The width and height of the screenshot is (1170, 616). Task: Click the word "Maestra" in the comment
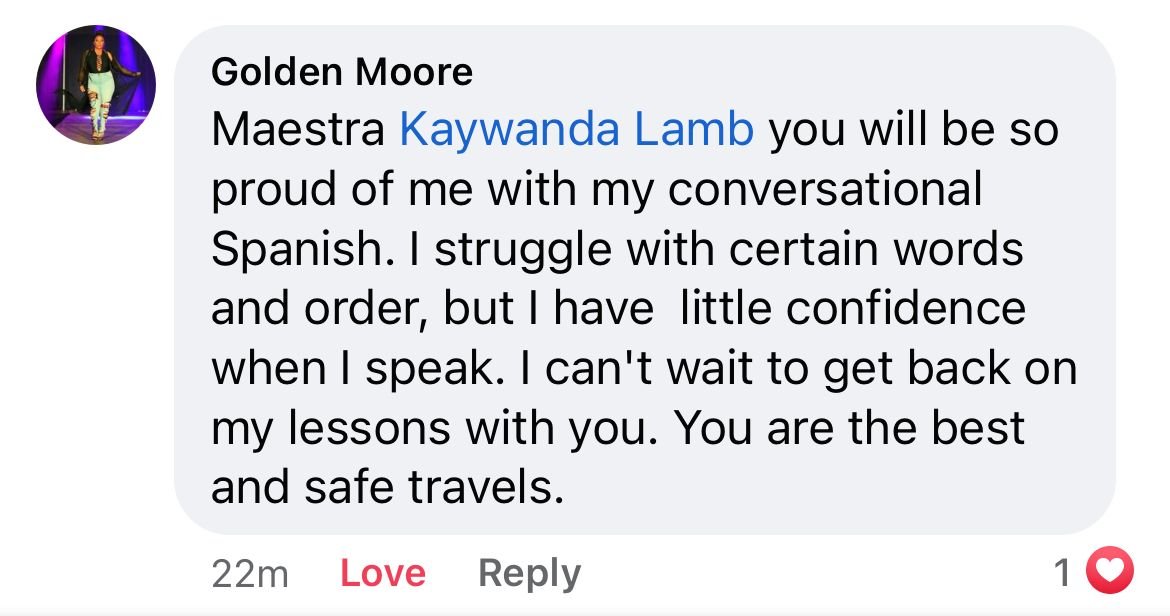(298, 132)
